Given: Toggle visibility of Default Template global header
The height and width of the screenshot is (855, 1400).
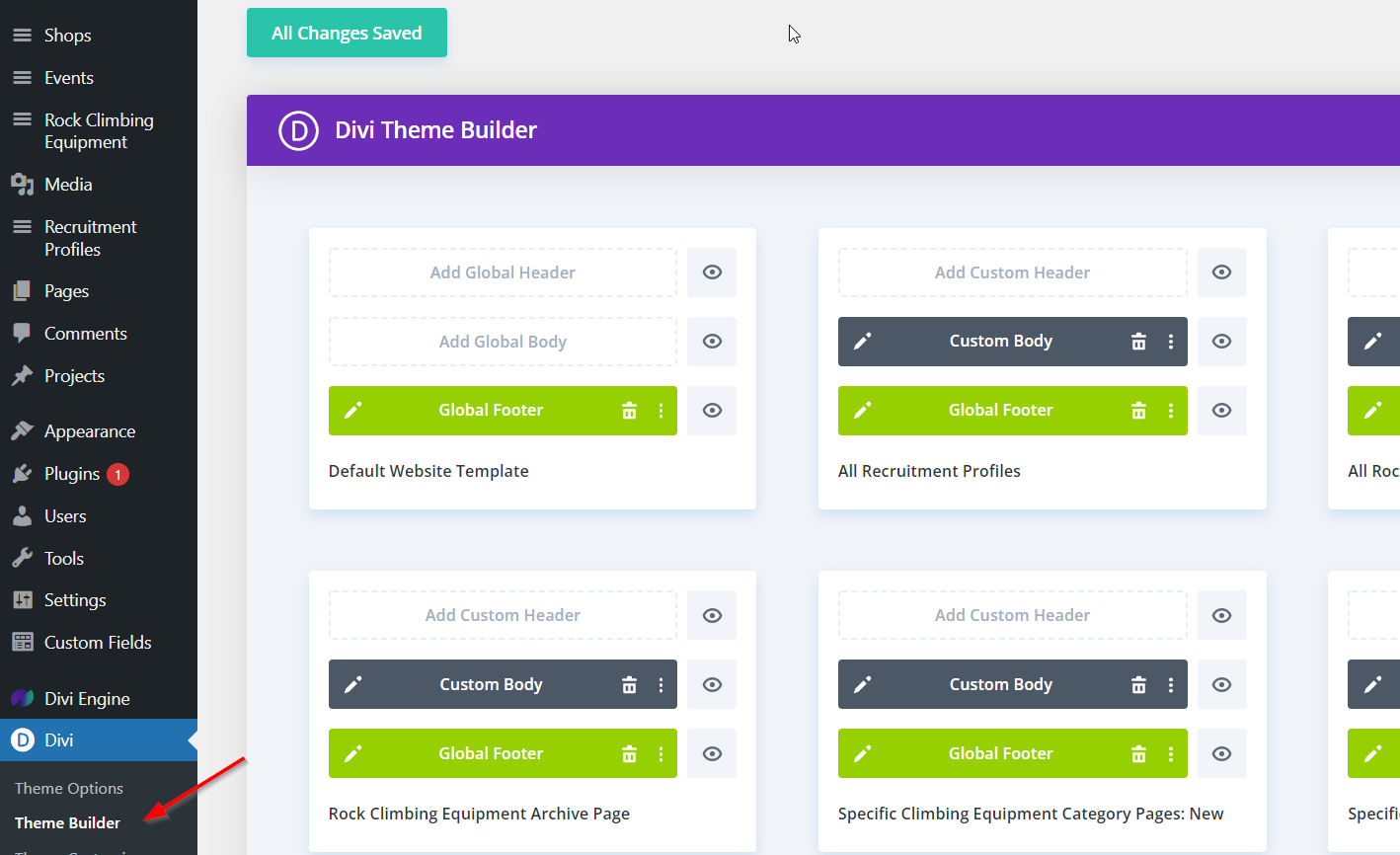Looking at the screenshot, I should (x=712, y=272).
